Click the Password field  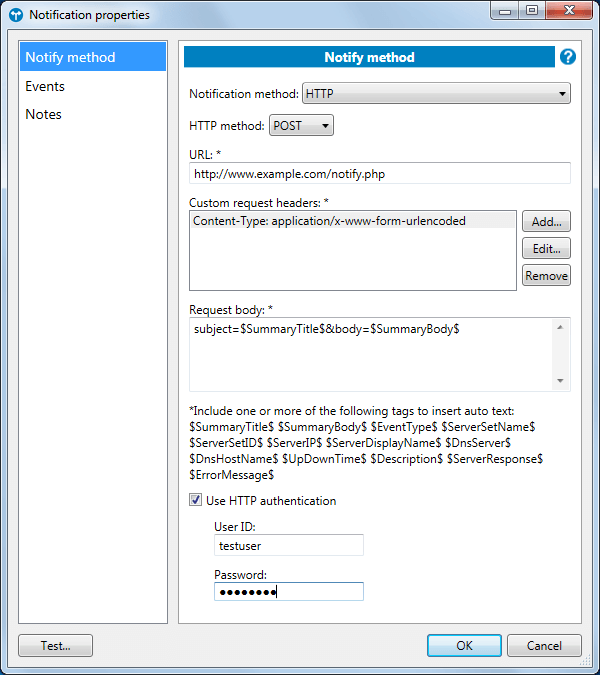click(288, 592)
